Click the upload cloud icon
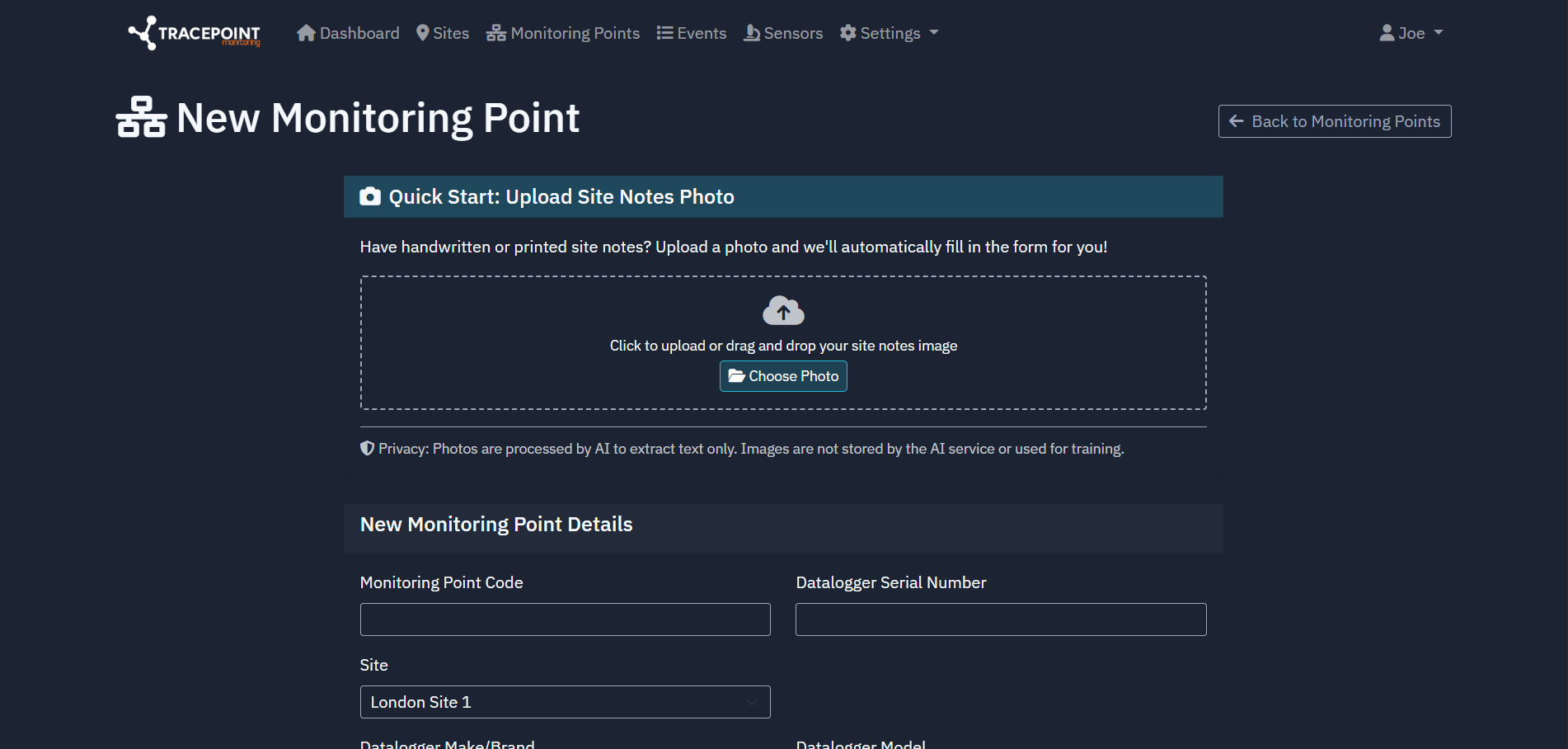1568x749 pixels. click(x=782, y=310)
